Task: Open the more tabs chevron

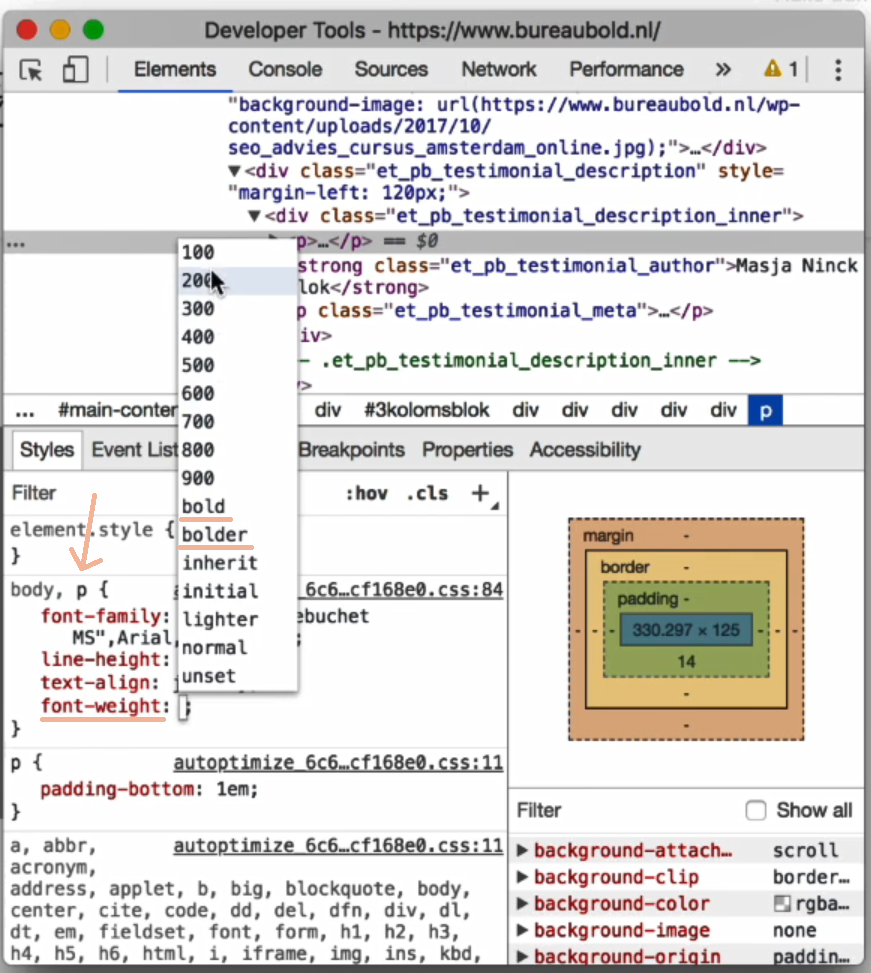Action: click(x=723, y=70)
